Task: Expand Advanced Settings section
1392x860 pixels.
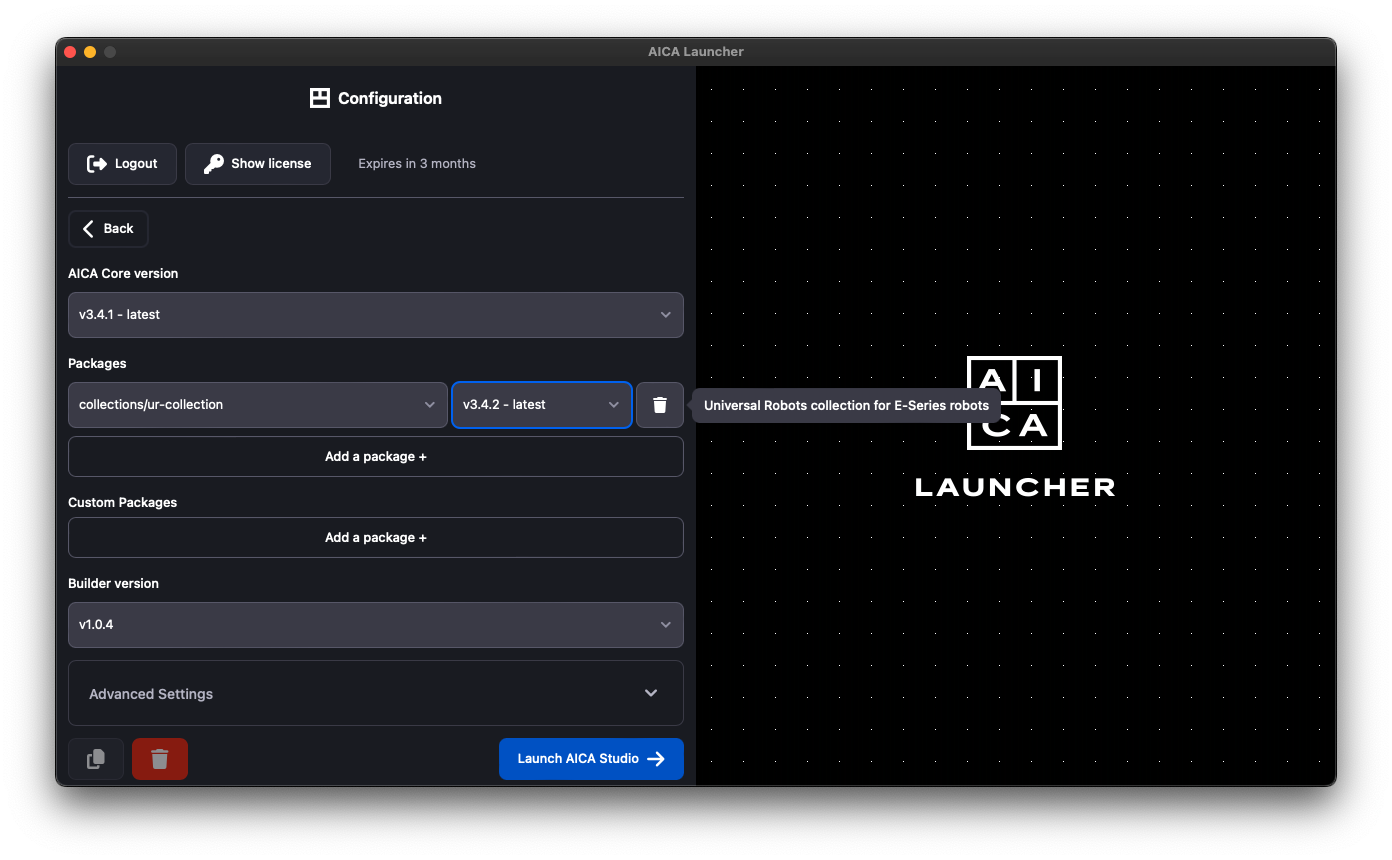Action: tap(376, 693)
